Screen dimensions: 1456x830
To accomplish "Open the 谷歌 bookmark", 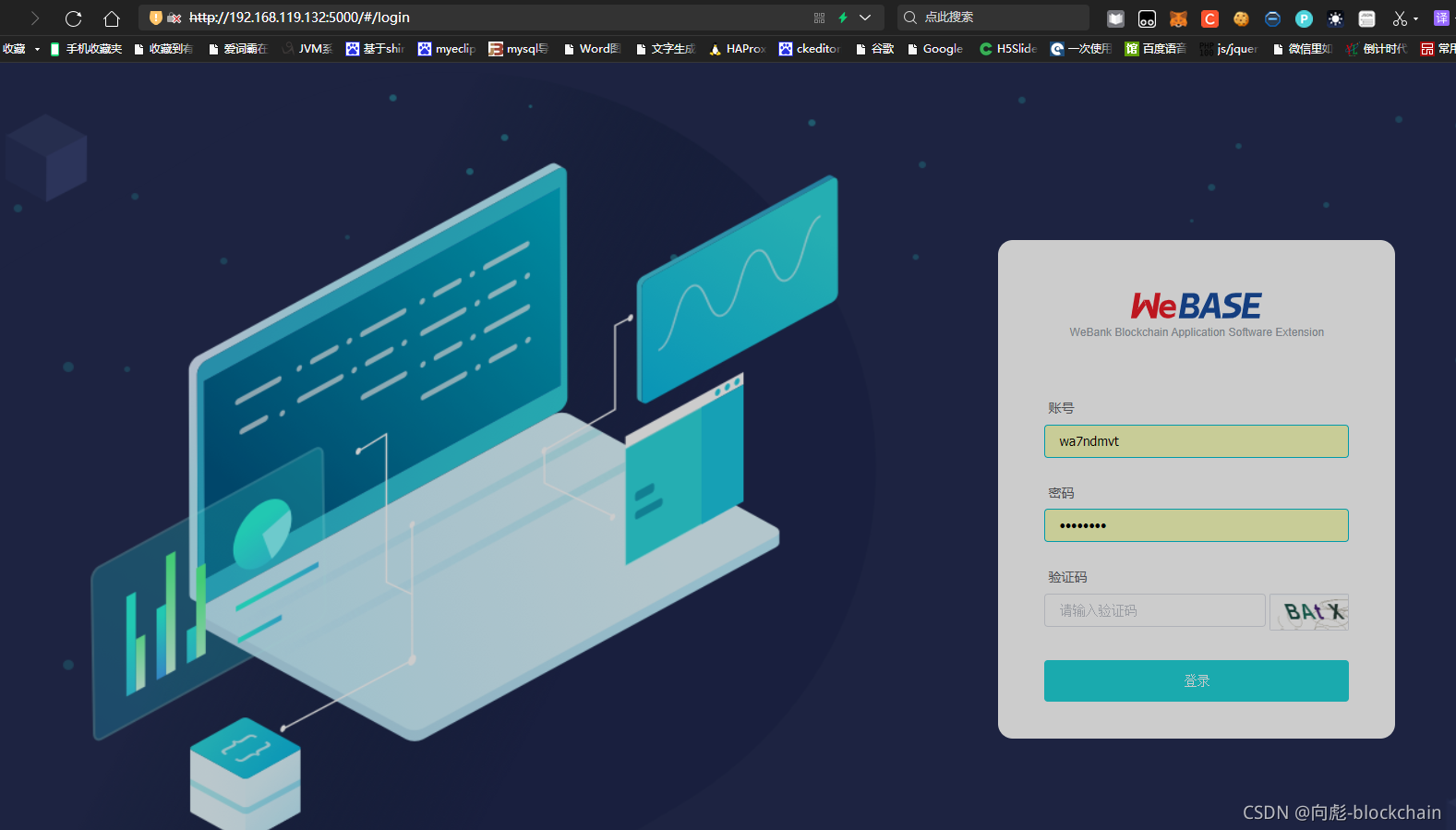I will pos(874,49).
